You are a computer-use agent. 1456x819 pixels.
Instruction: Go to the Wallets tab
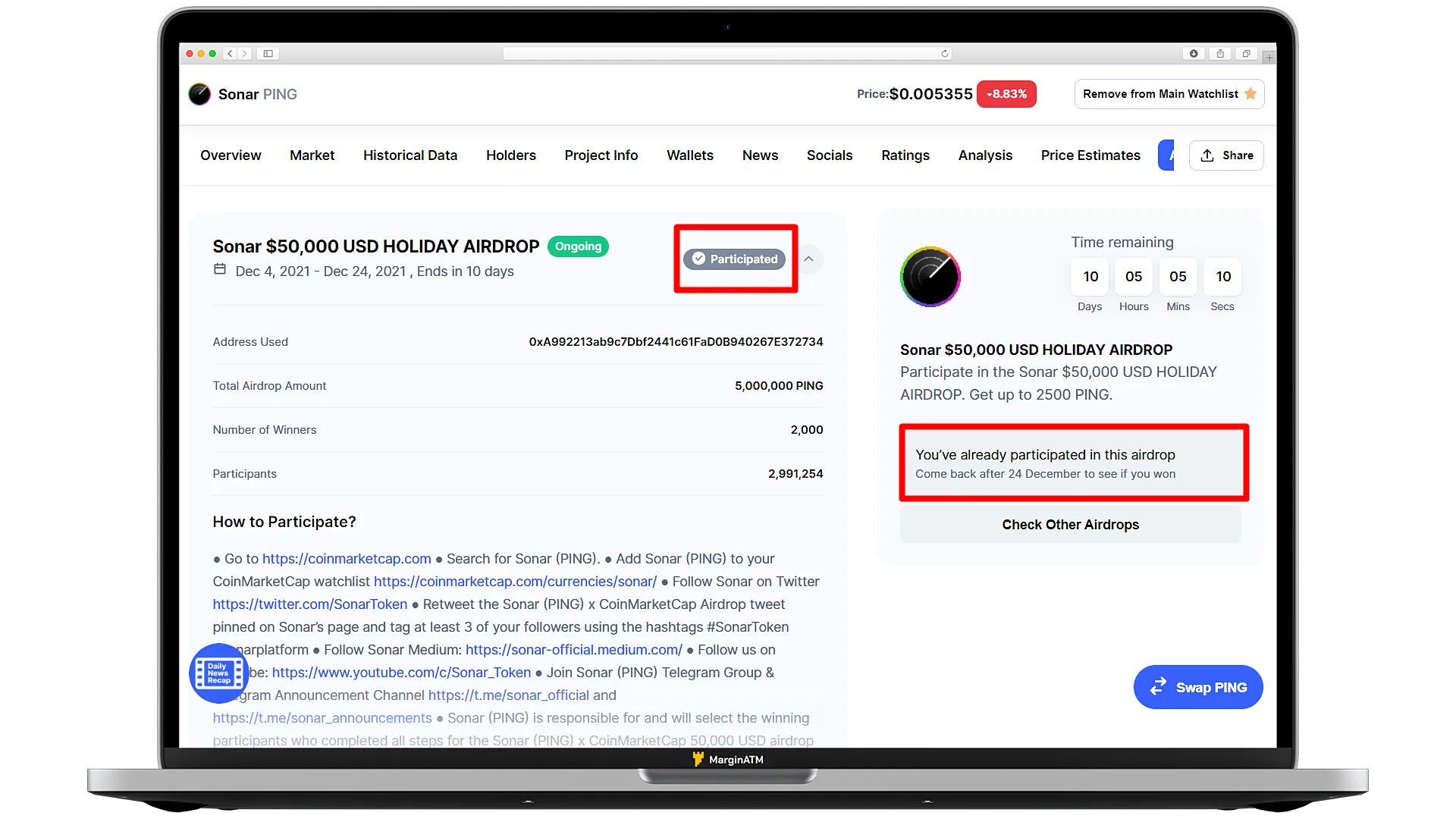point(690,155)
